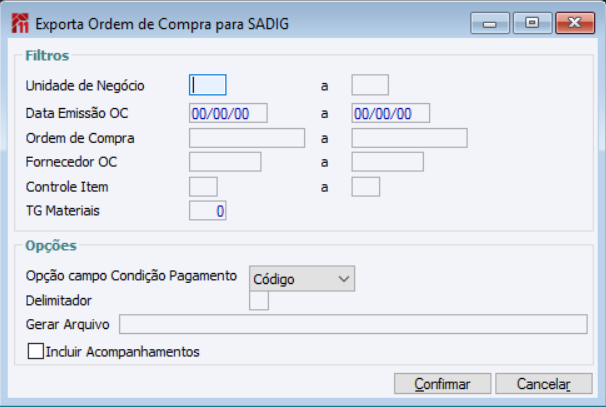The height and width of the screenshot is (407, 606).
Task: Click the ending Unidade de Negócio field
Action: point(370,85)
